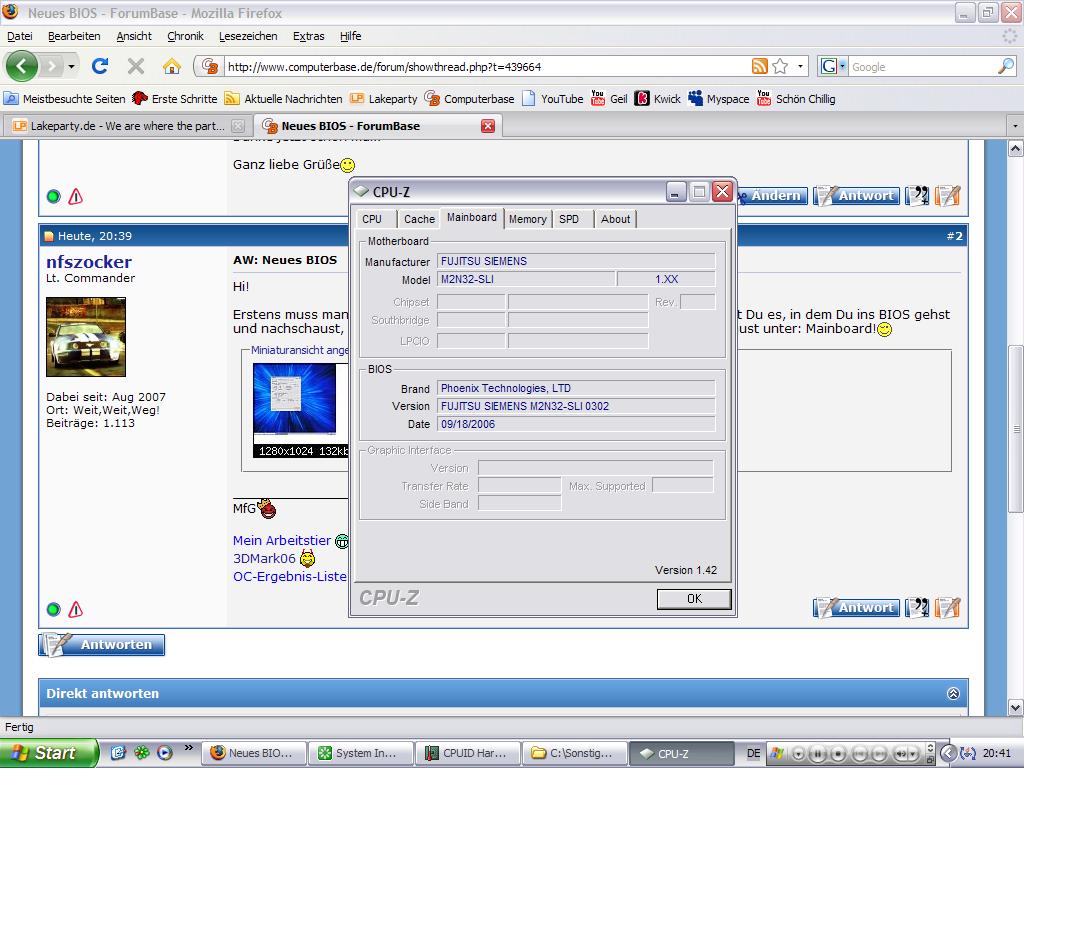The image size is (1082, 935).
Task: Switch to Memory tab in CPU-Z
Action: [x=528, y=219]
